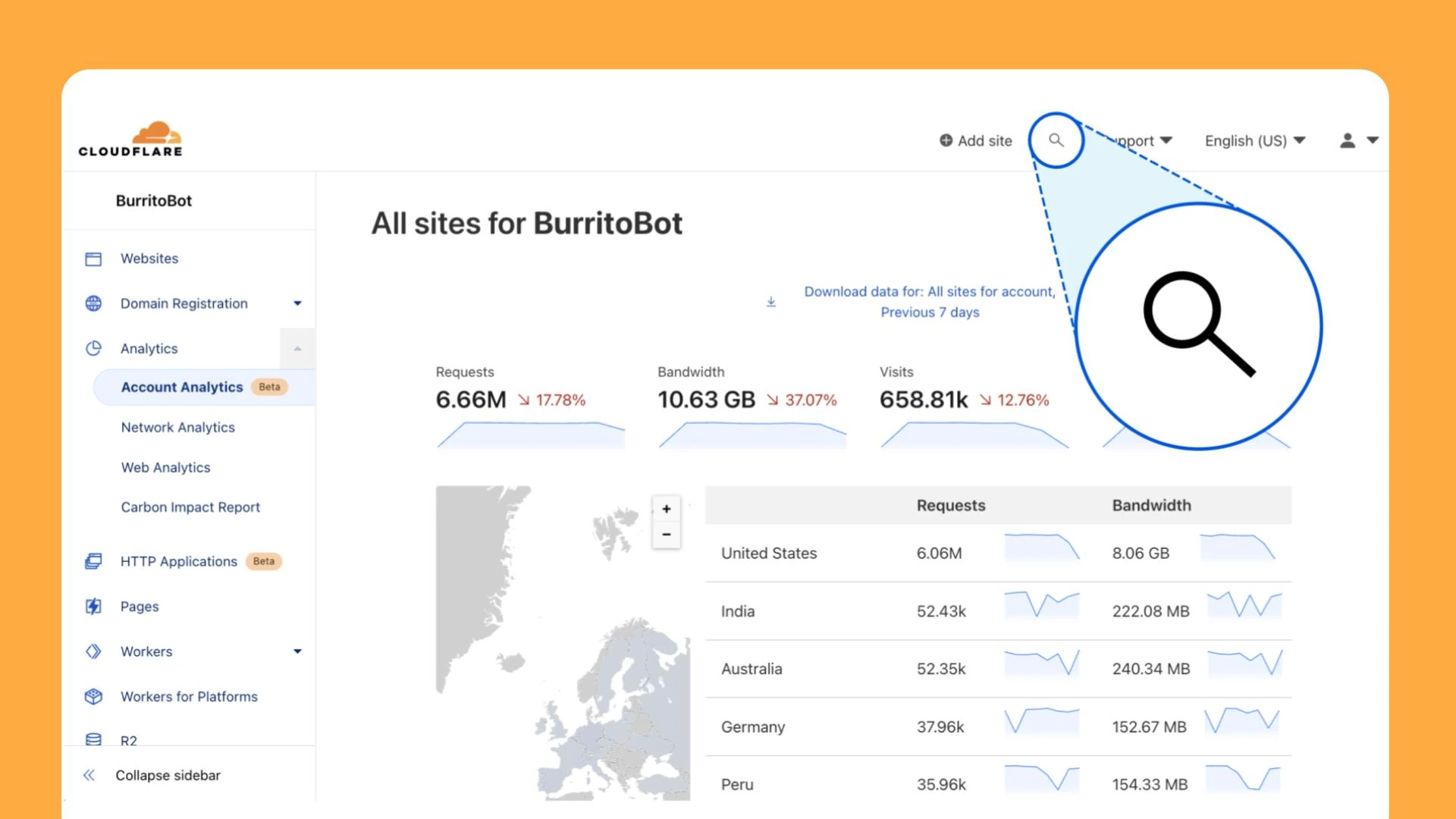Click the Pages lightning icon
The image size is (1456, 819).
[x=93, y=607]
